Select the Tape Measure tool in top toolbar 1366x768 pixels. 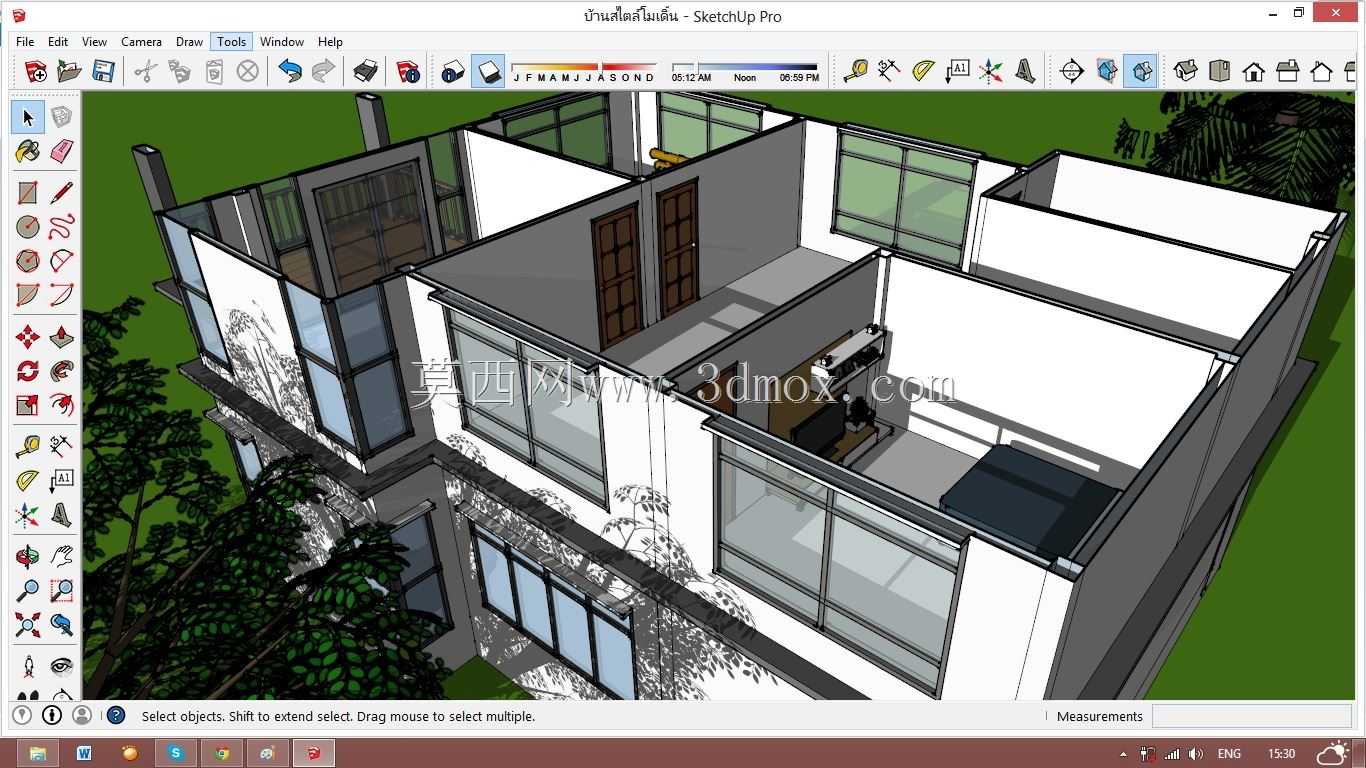[x=856, y=71]
